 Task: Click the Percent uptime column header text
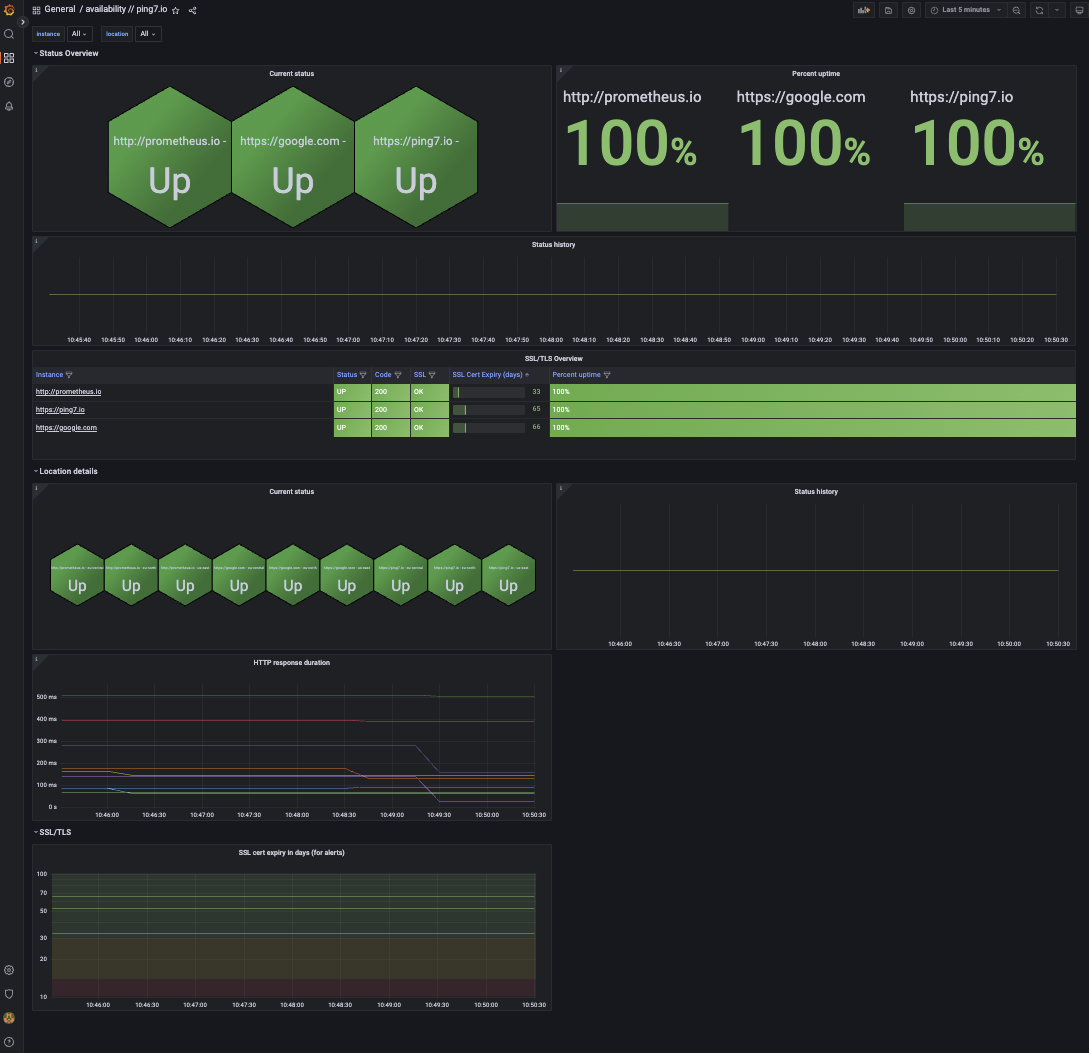(576, 375)
